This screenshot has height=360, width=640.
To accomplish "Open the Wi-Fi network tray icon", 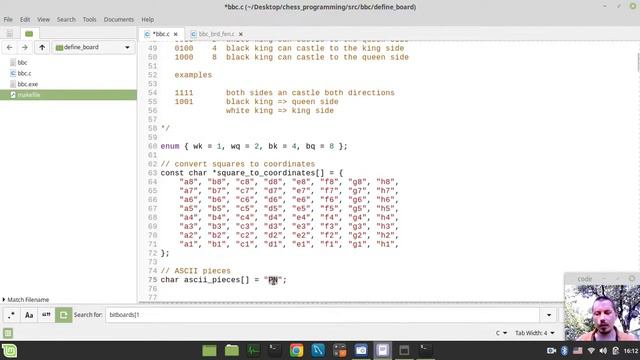I will [x=591, y=351].
